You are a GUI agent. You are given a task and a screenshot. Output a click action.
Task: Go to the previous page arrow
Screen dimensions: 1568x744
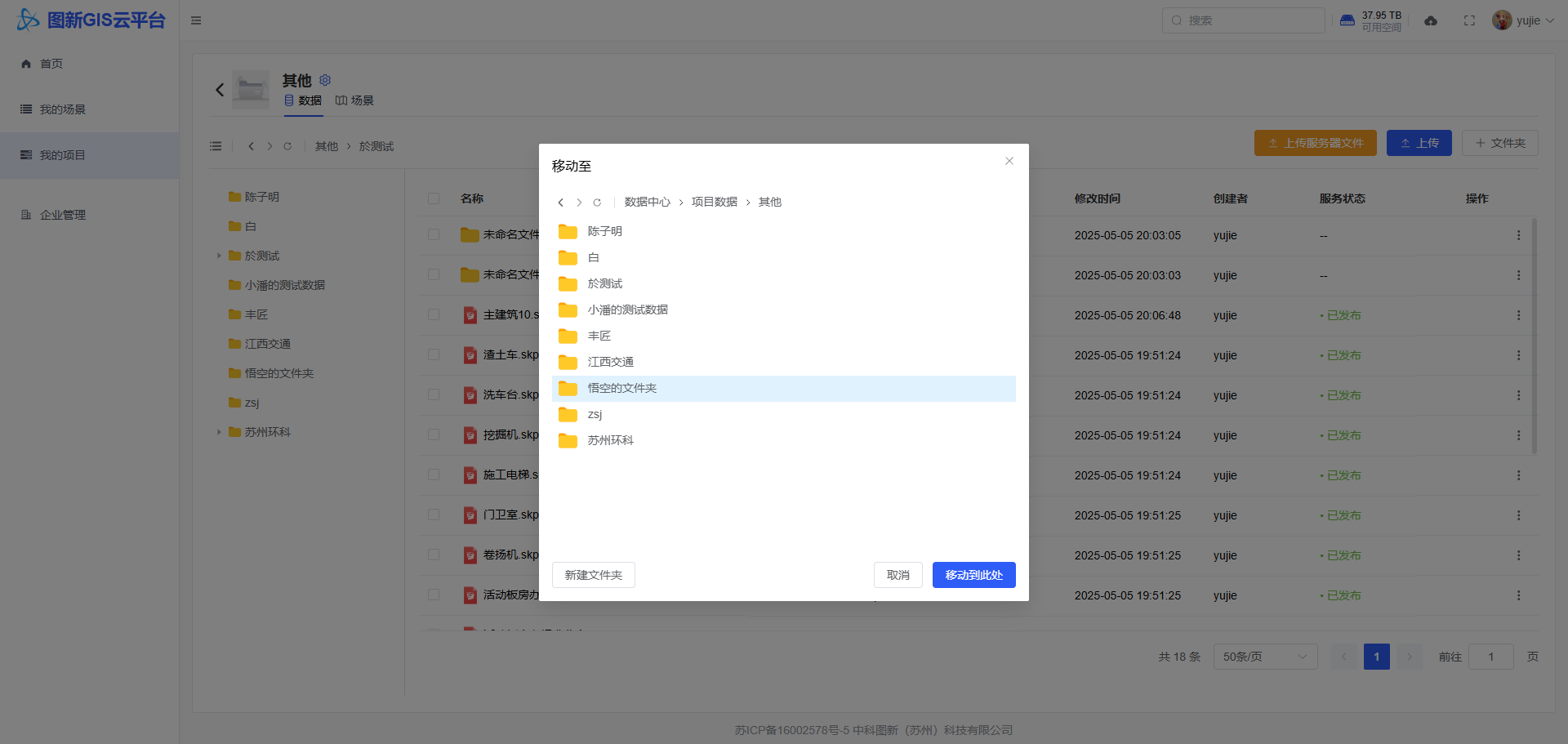(1344, 657)
